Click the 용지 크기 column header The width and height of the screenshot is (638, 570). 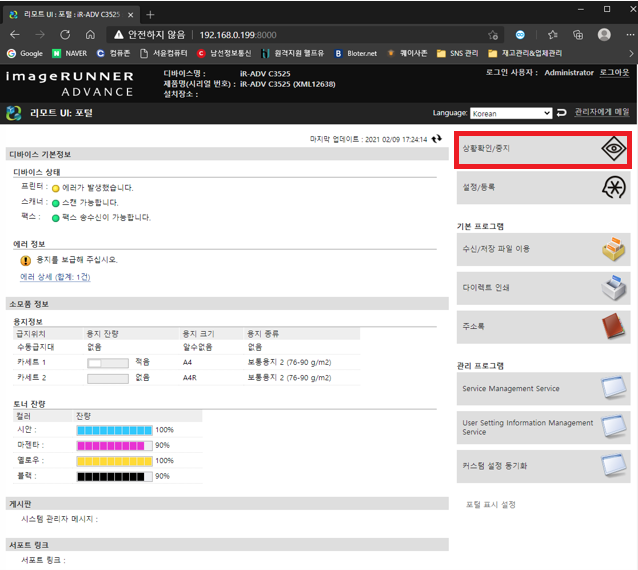click(198, 334)
